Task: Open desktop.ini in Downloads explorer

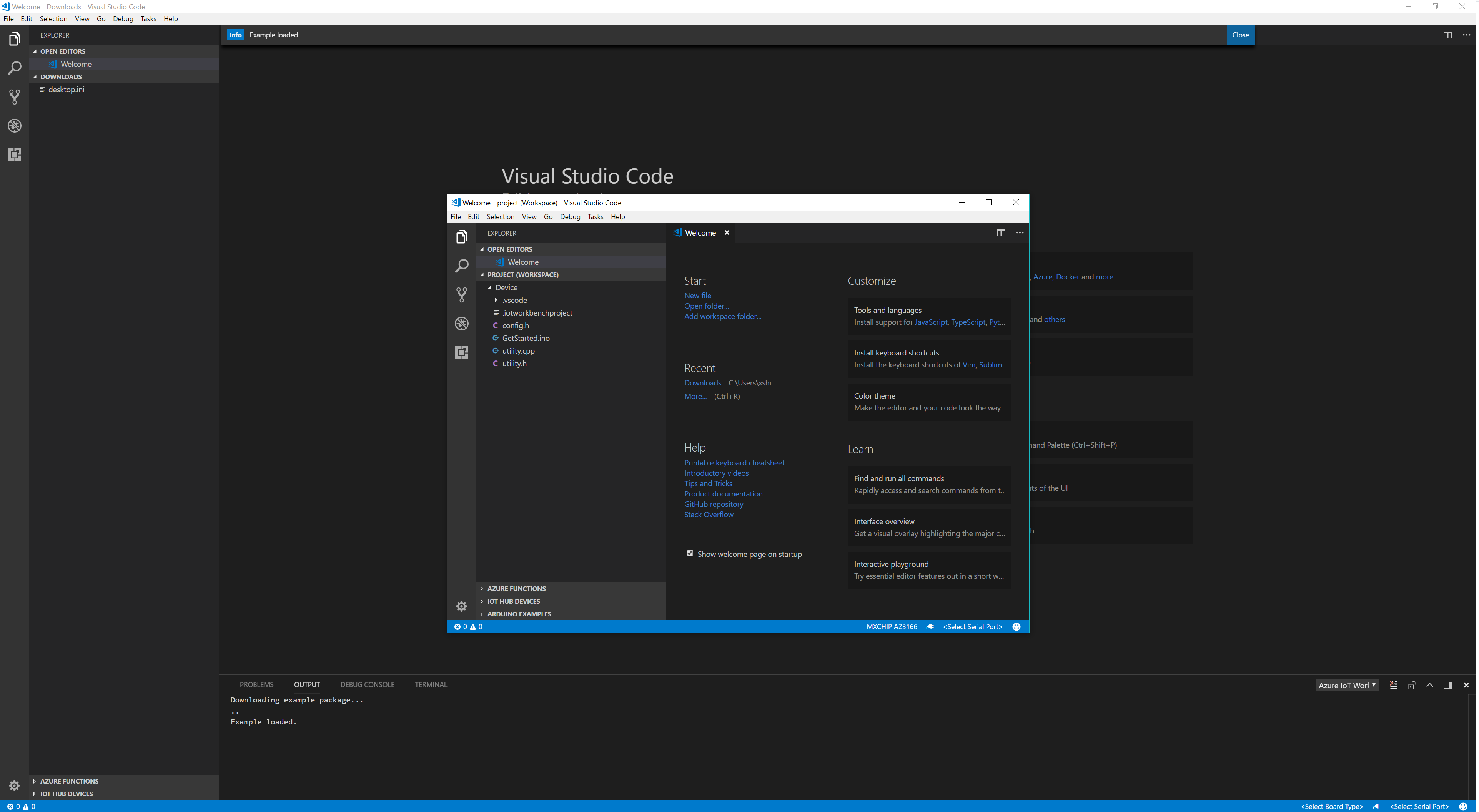Action: [66, 90]
